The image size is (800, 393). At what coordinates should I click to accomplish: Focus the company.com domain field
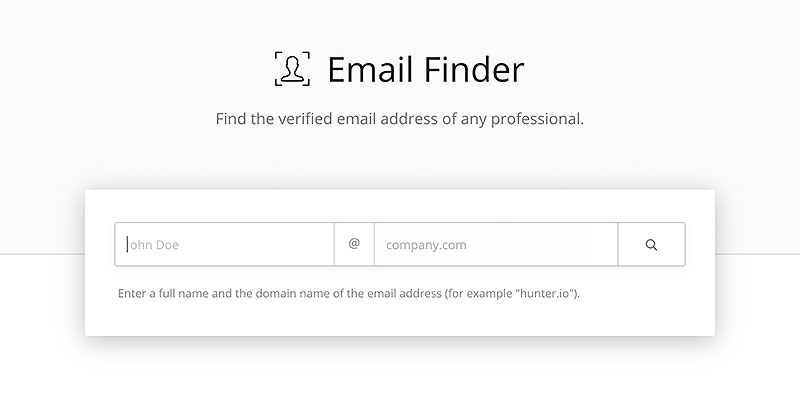pyautogui.click(x=496, y=244)
